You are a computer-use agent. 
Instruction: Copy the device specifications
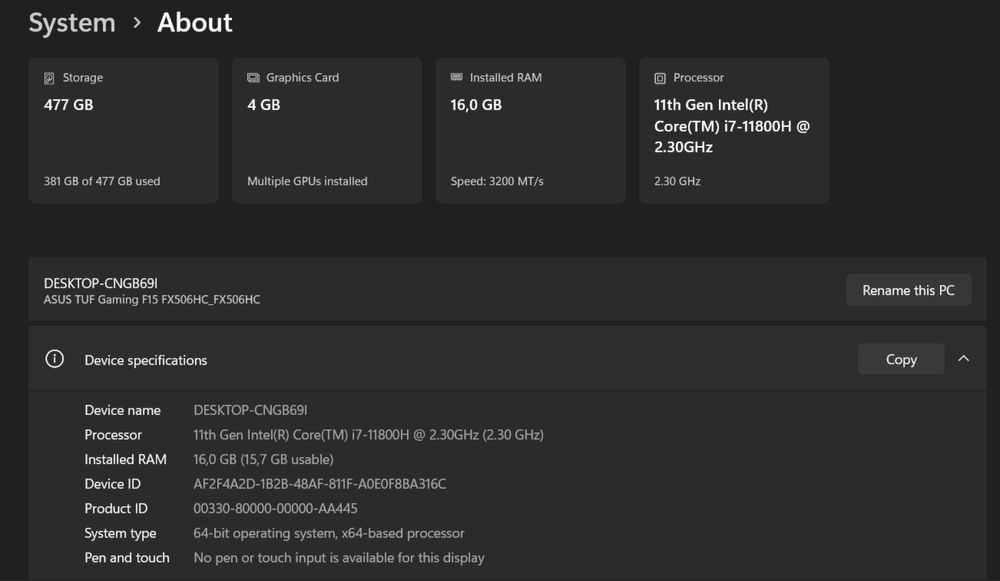click(900, 359)
